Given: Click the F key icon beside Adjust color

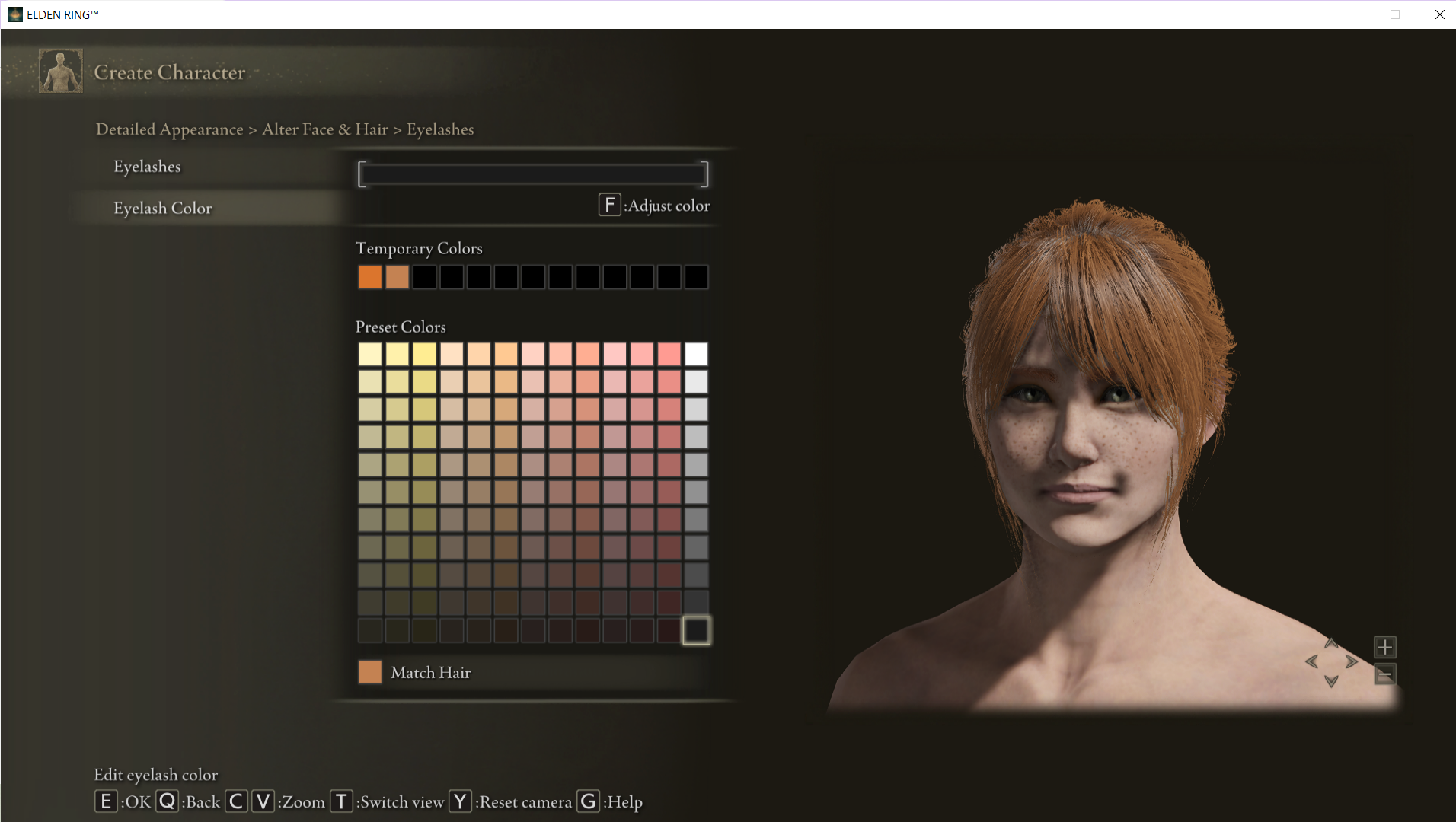Looking at the screenshot, I should 609,205.
